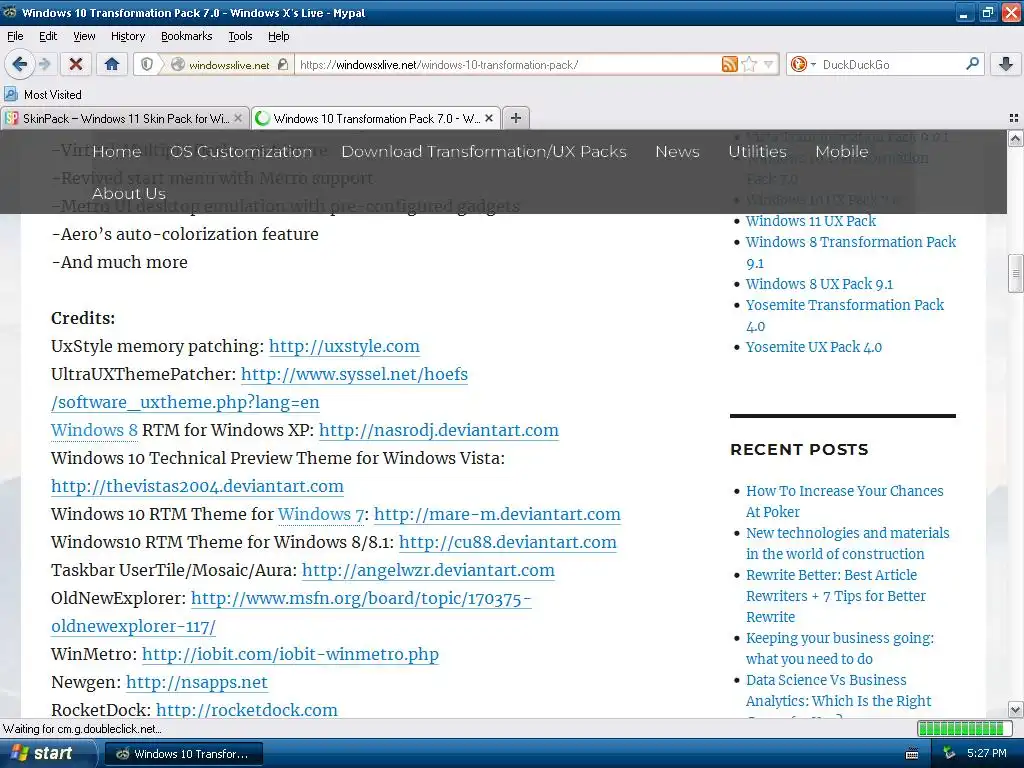Click the vertical scrollbar thumb

point(1015,273)
